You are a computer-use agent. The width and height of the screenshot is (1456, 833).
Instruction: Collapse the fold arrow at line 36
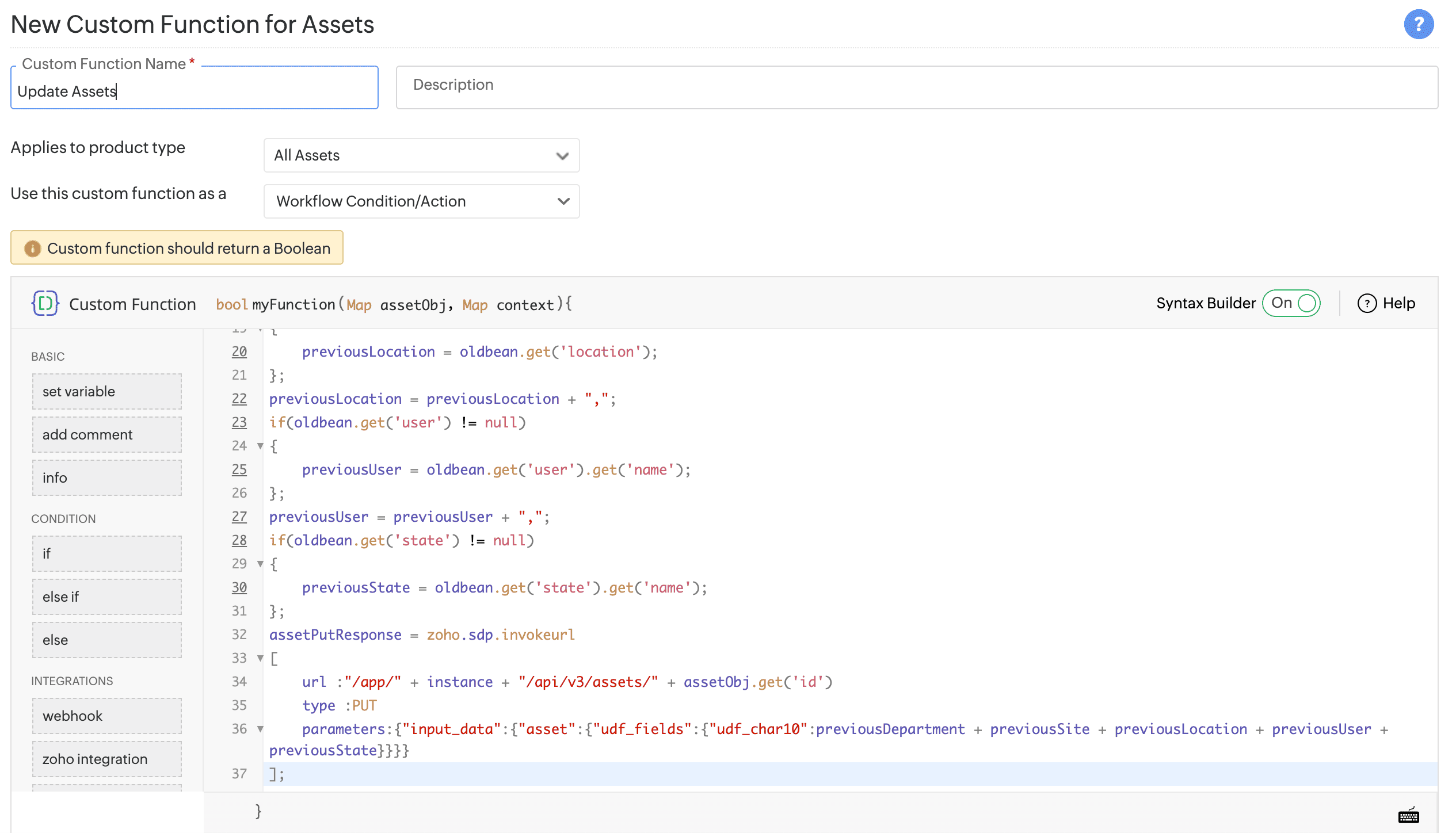click(260, 729)
